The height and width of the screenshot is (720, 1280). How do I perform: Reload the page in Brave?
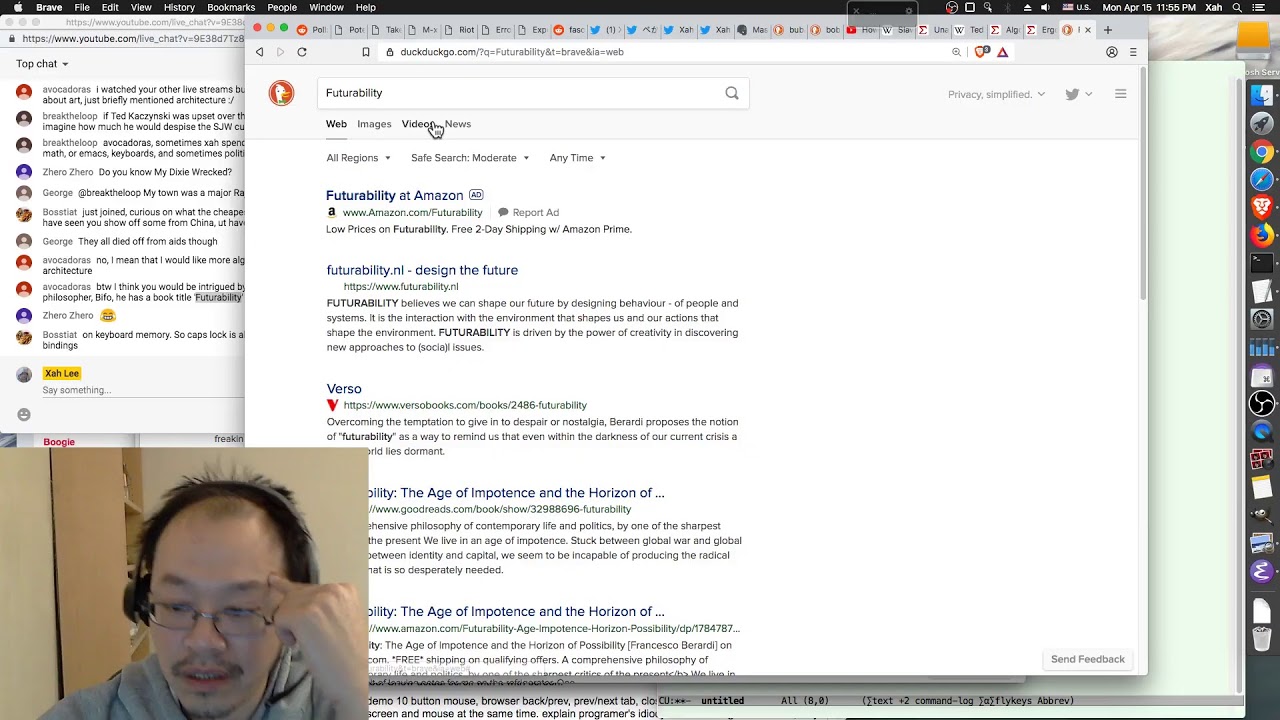click(x=302, y=52)
